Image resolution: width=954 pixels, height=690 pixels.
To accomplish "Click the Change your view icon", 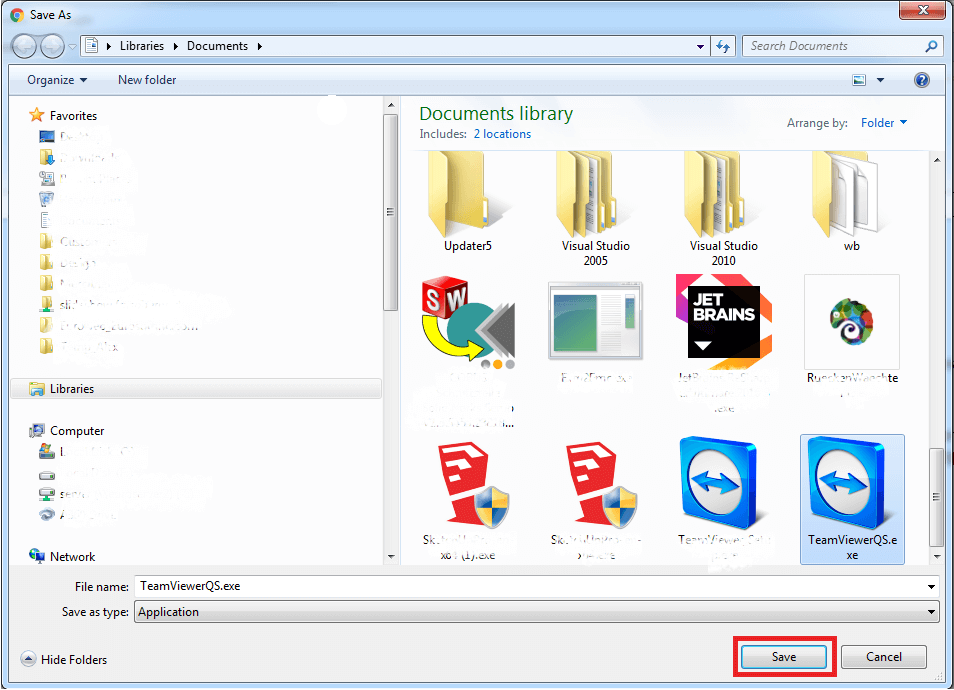I will 859,80.
